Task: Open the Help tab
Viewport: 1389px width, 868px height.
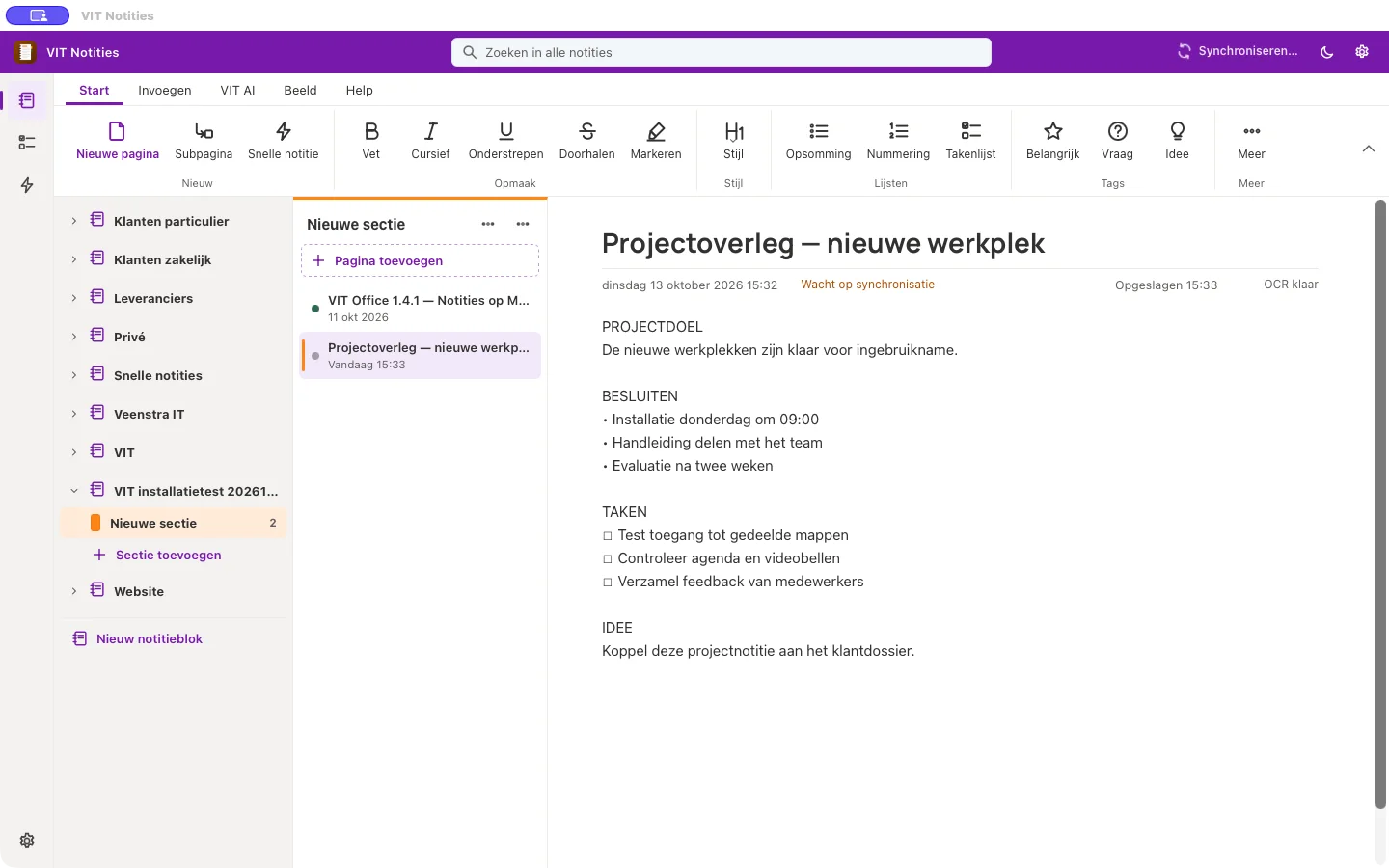Action: [359, 90]
